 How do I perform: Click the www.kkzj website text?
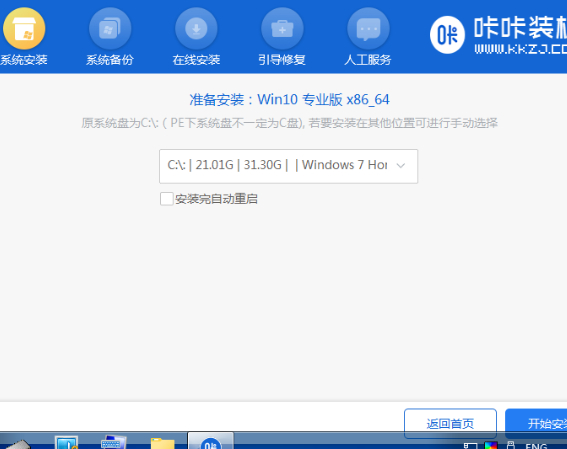pyautogui.click(x=521, y=49)
